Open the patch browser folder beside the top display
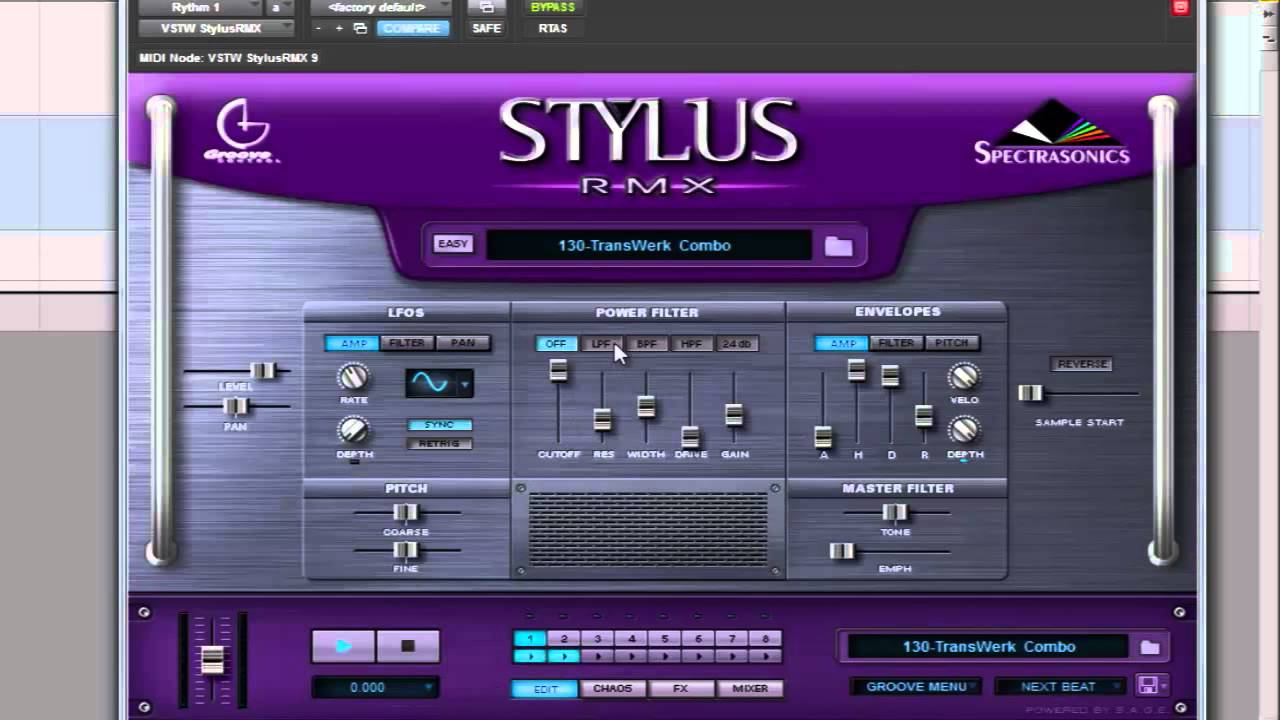This screenshot has width=1280, height=720. tap(838, 246)
